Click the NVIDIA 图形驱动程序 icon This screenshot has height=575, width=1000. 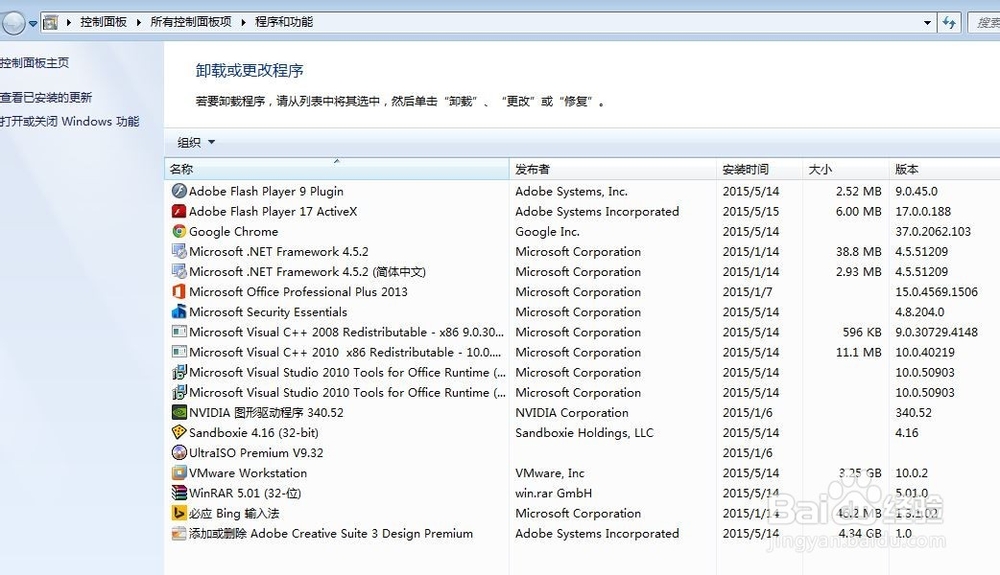[x=179, y=412]
